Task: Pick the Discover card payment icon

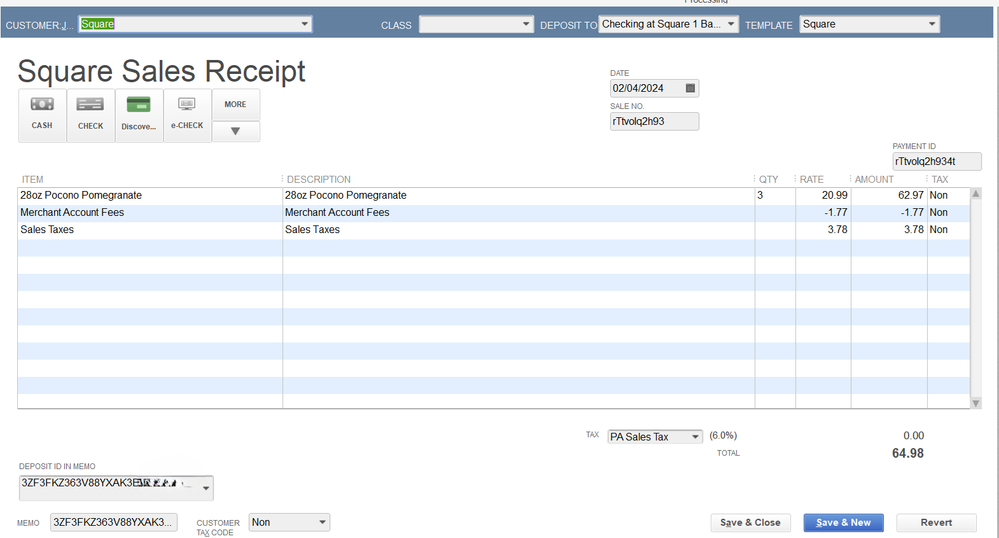Action: coord(139,114)
